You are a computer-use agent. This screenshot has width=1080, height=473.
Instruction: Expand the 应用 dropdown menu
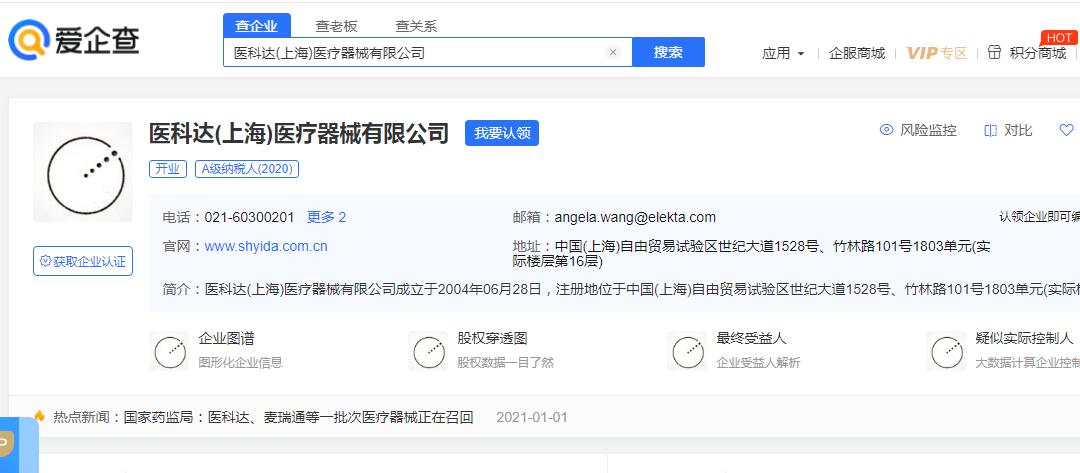pyautogui.click(x=783, y=53)
